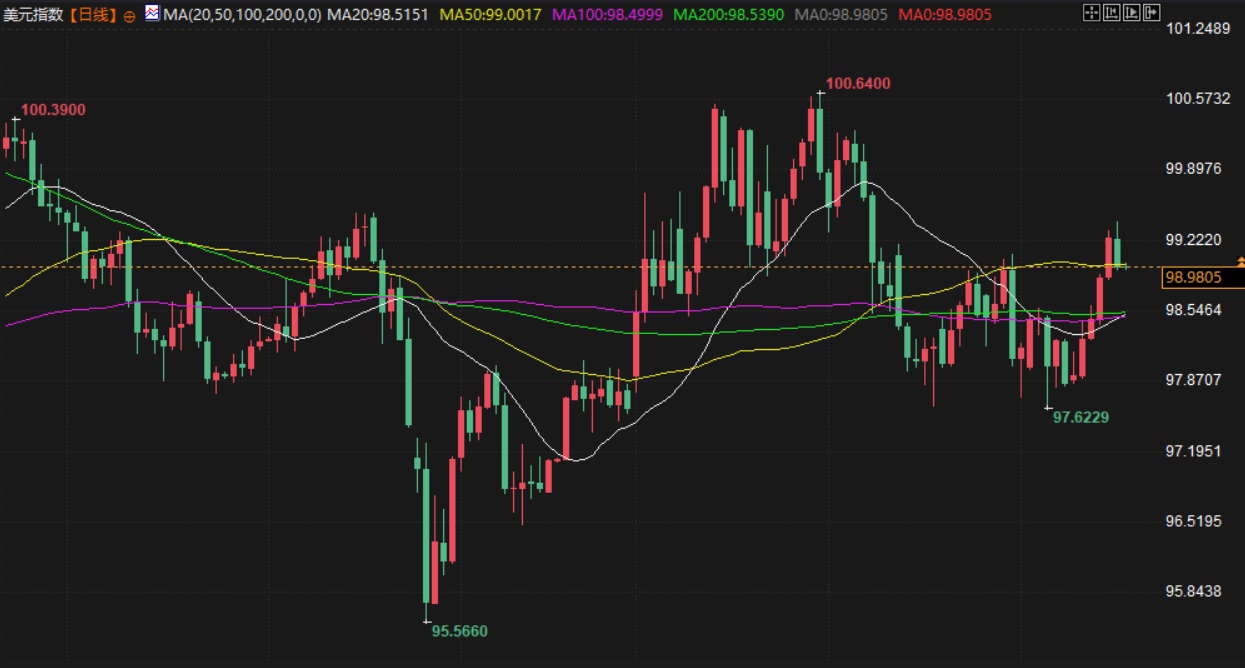
Task: Switch the 【日线】 period label
Action: [x=92, y=15]
